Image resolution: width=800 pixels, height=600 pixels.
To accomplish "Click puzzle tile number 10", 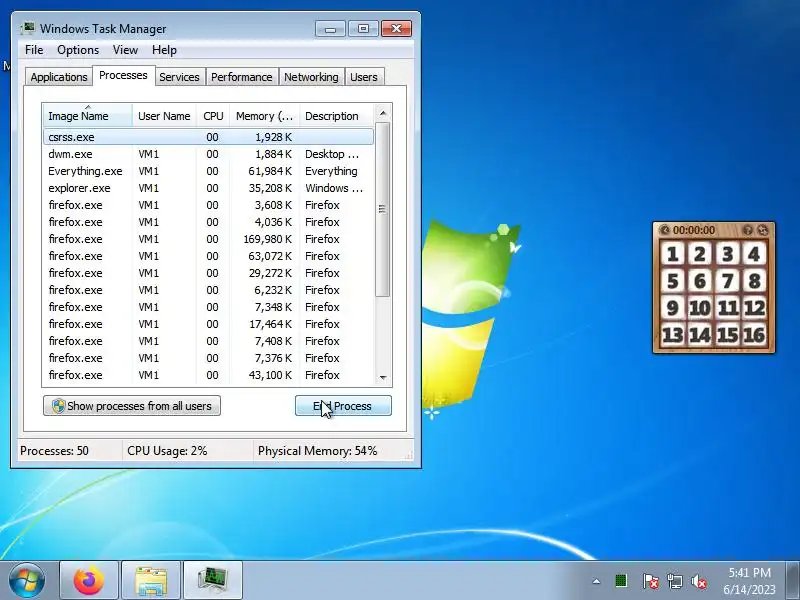I will (x=699, y=308).
